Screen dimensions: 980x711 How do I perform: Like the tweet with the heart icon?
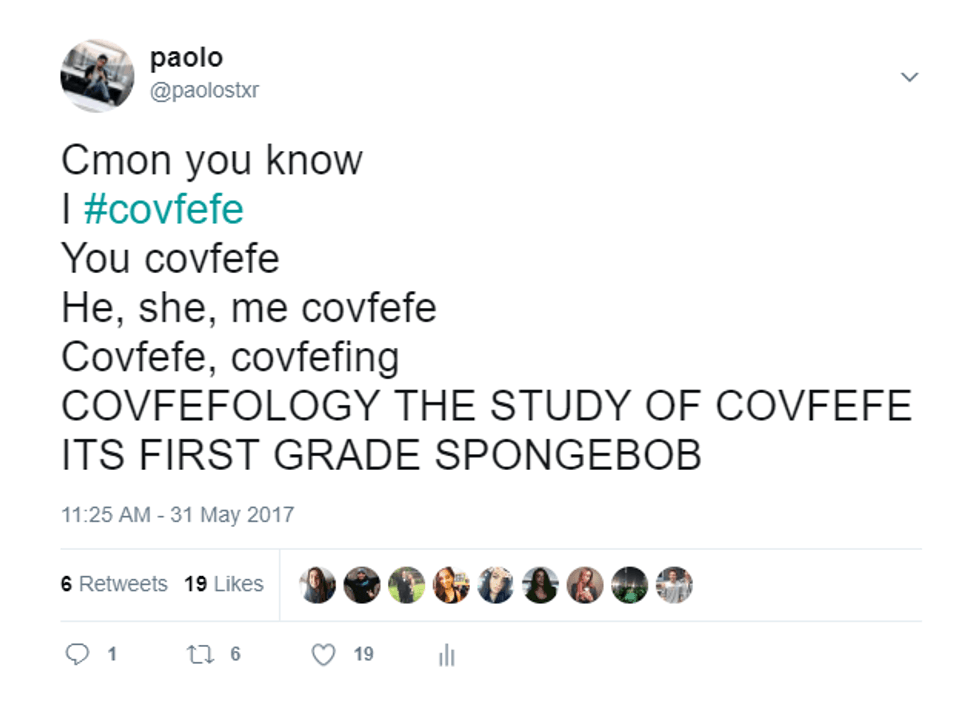point(323,654)
